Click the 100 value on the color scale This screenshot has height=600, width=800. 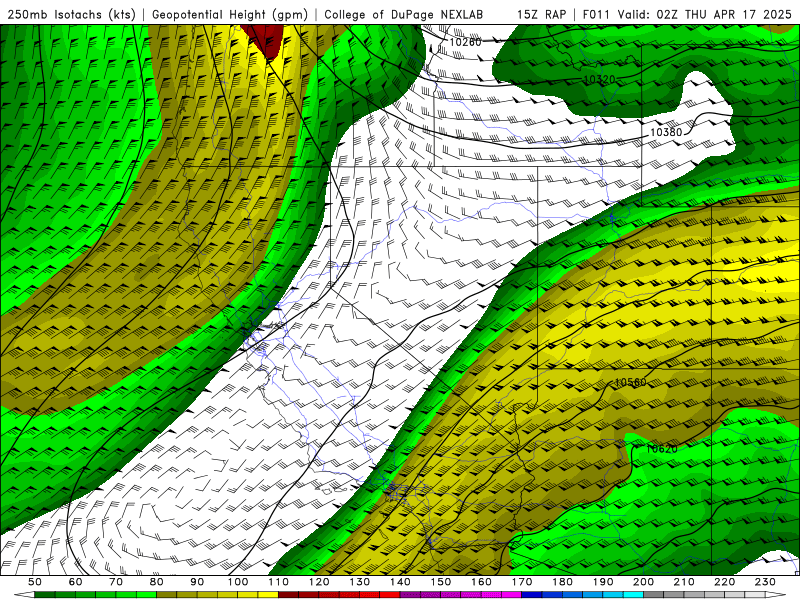pyautogui.click(x=238, y=582)
